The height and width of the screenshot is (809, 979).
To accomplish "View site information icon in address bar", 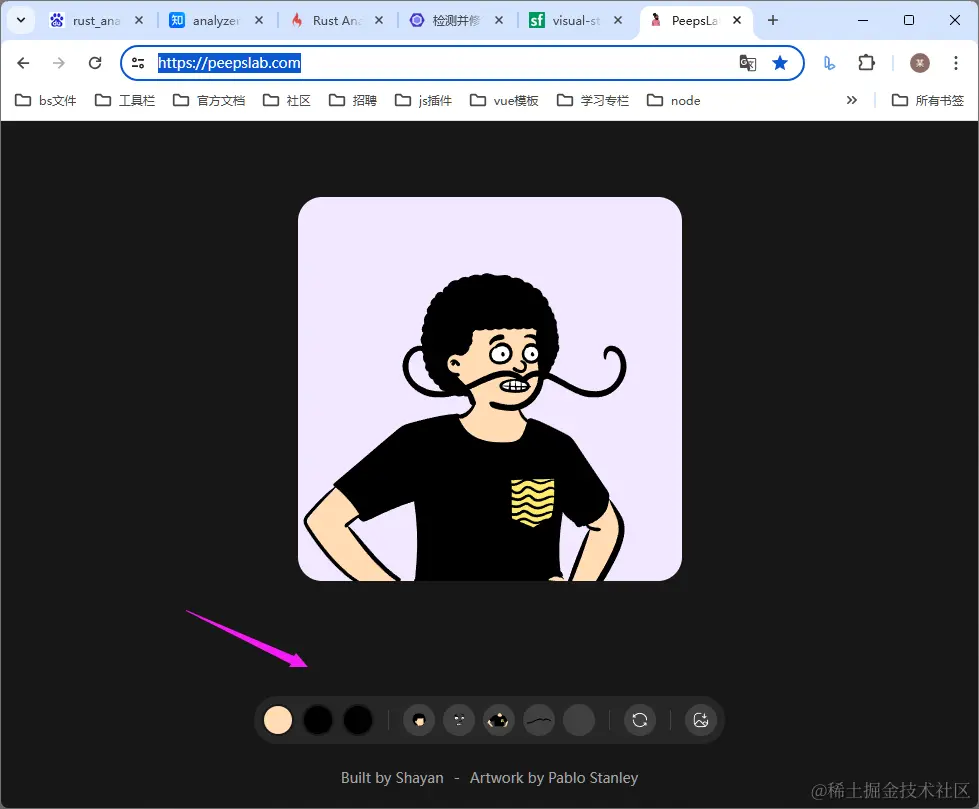I will [138, 63].
